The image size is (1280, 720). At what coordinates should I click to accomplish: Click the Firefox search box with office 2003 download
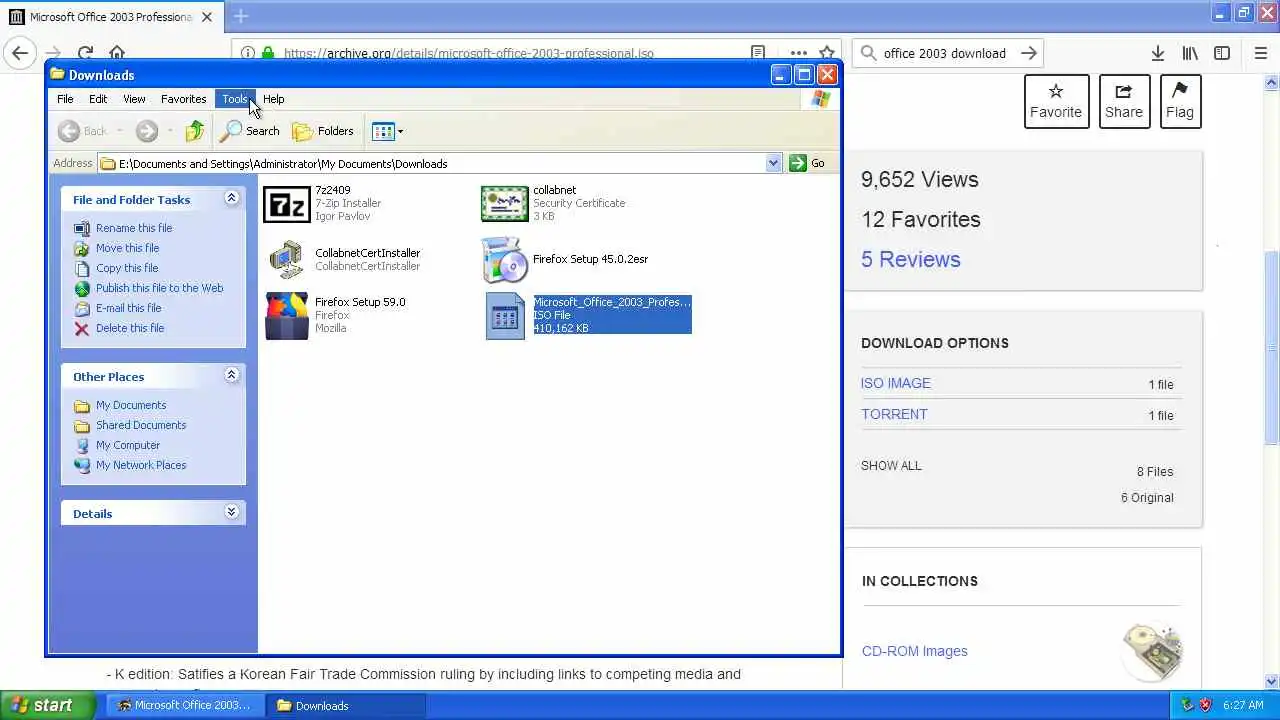coord(948,53)
